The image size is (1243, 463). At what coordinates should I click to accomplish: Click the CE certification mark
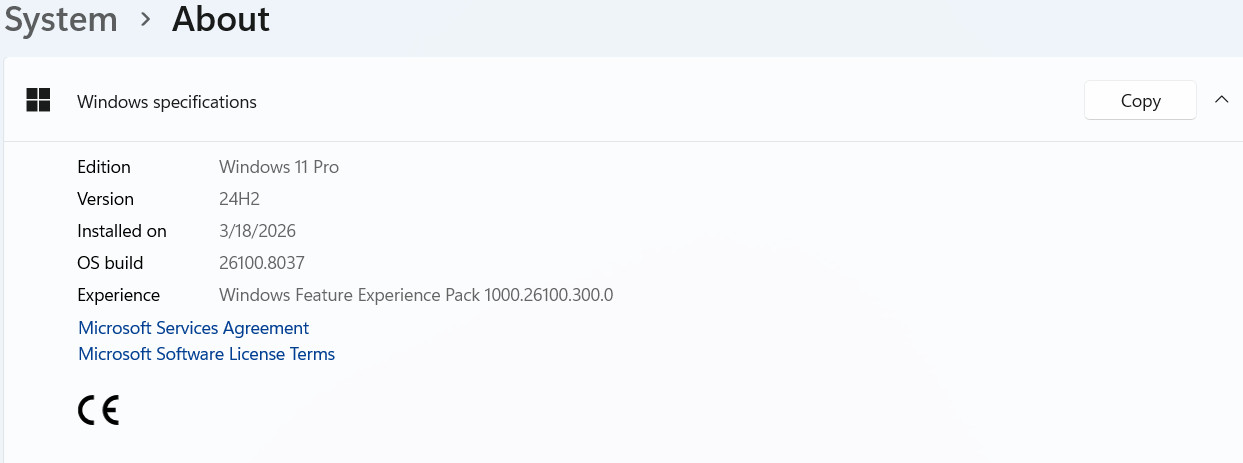[x=98, y=410]
